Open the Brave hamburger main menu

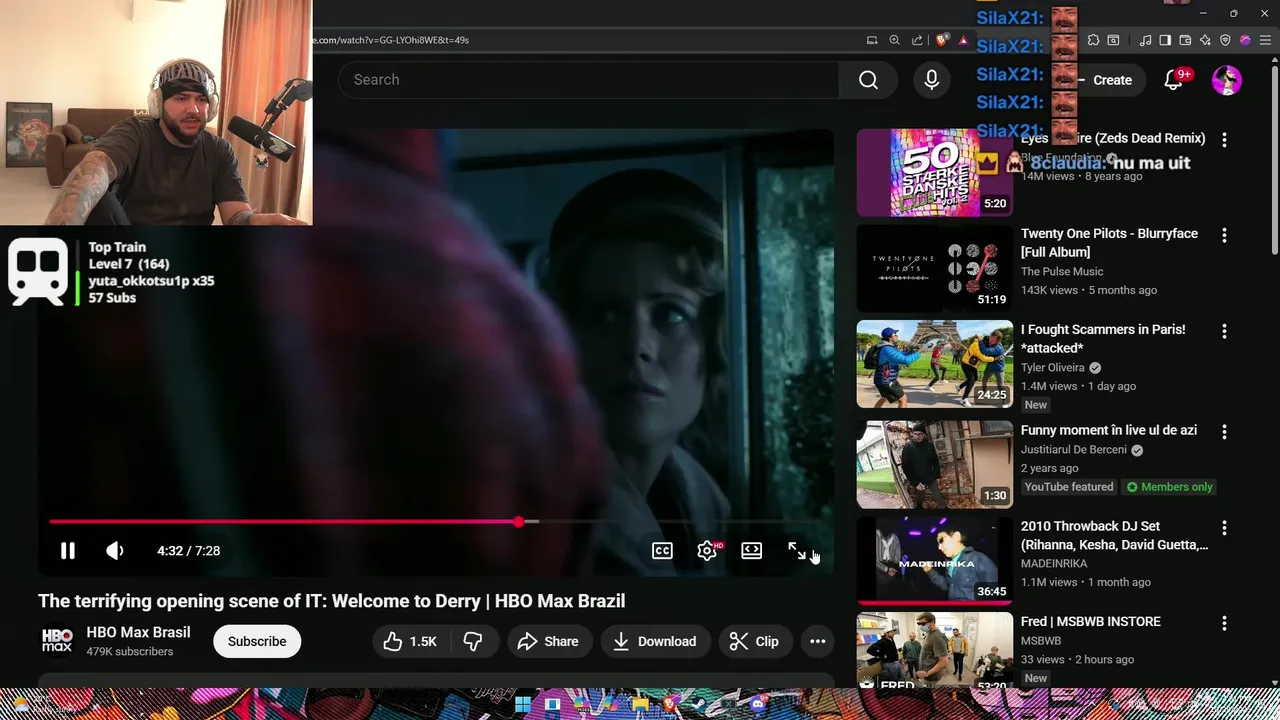click(x=1265, y=40)
